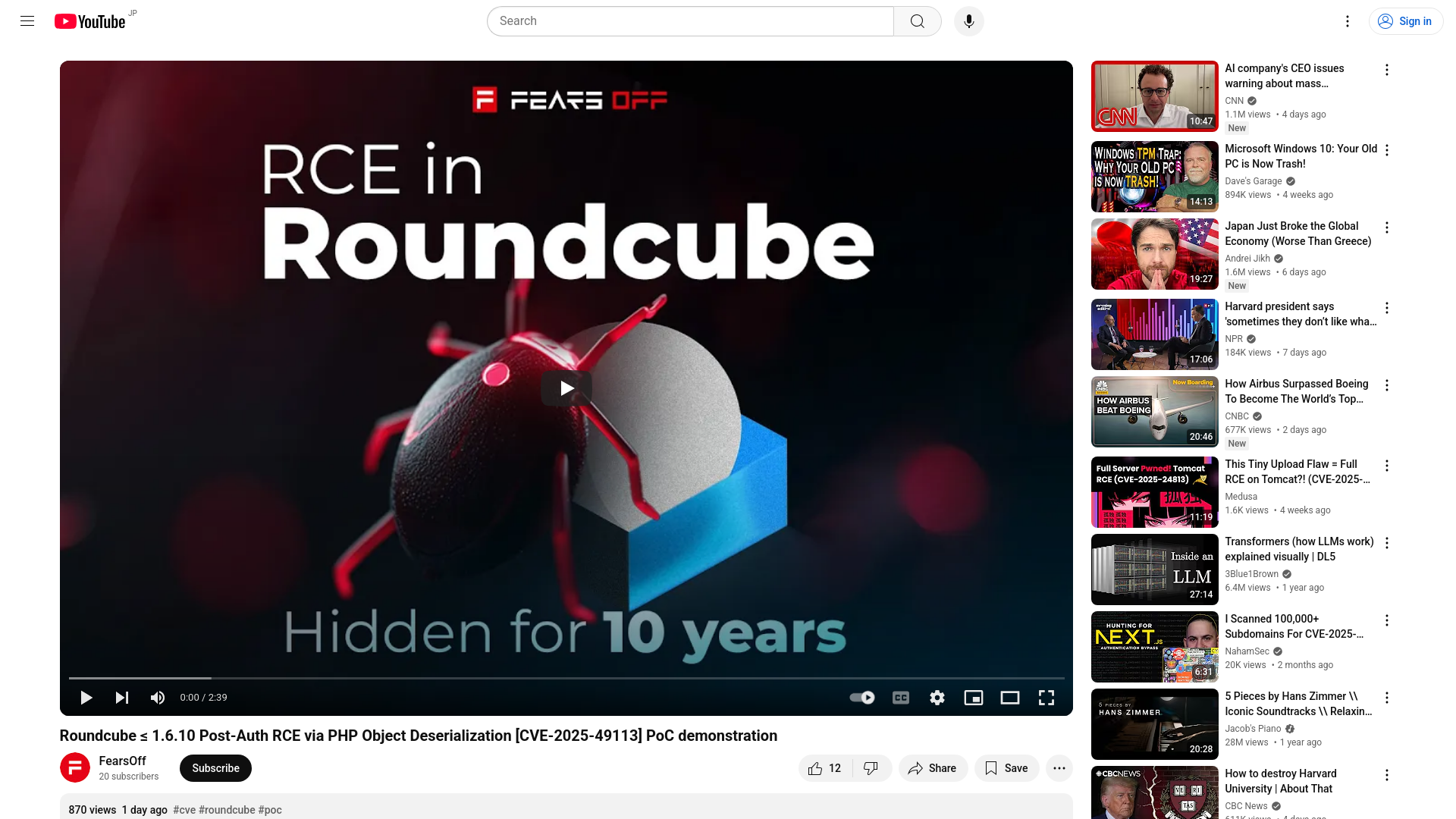Open CNN AI company CEO thumbnail
Image resolution: width=1456 pixels, height=819 pixels.
[x=1155, y=96]
